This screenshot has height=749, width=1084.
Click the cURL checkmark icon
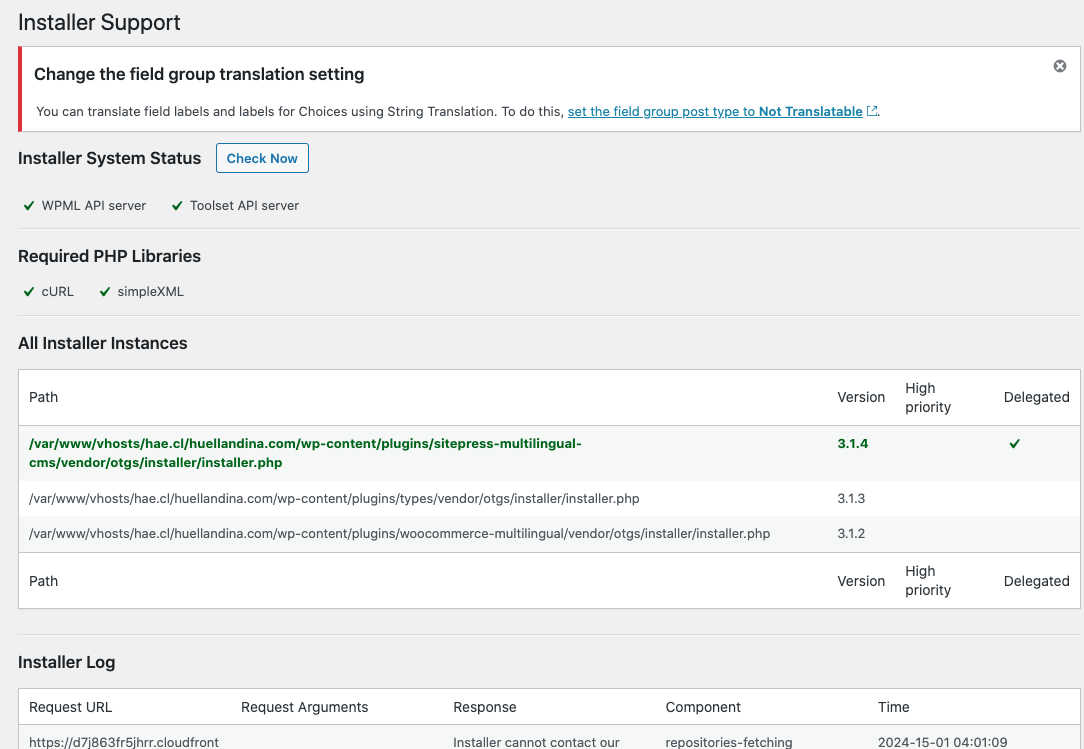[x=29, y=292]
